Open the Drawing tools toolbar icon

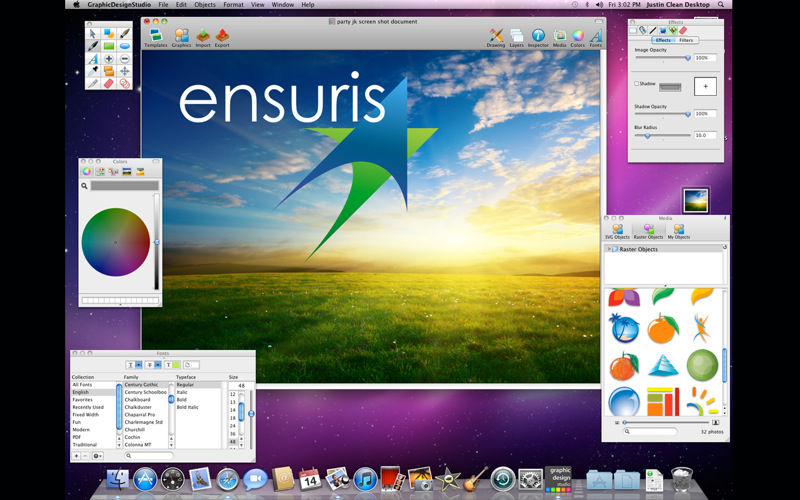tap(495, 38)
